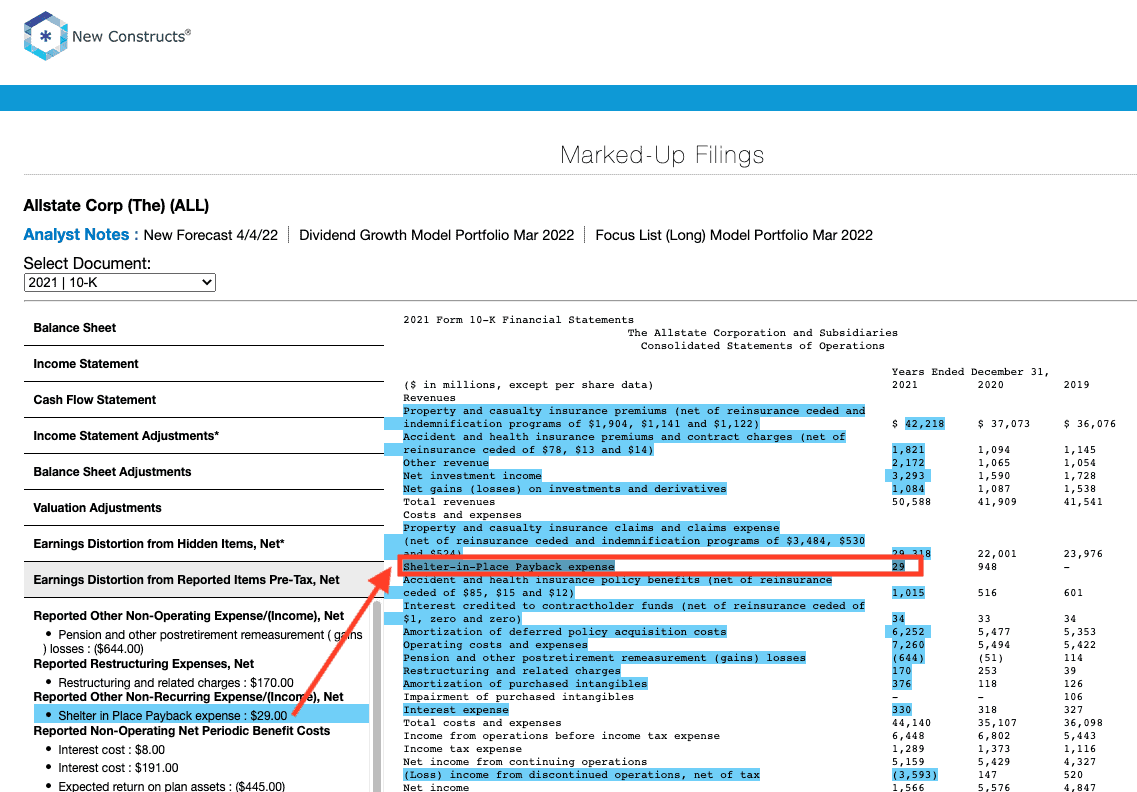Click highlighted Interest expense line
This screenshot has height=792, width=1137.
click(455, 710)
